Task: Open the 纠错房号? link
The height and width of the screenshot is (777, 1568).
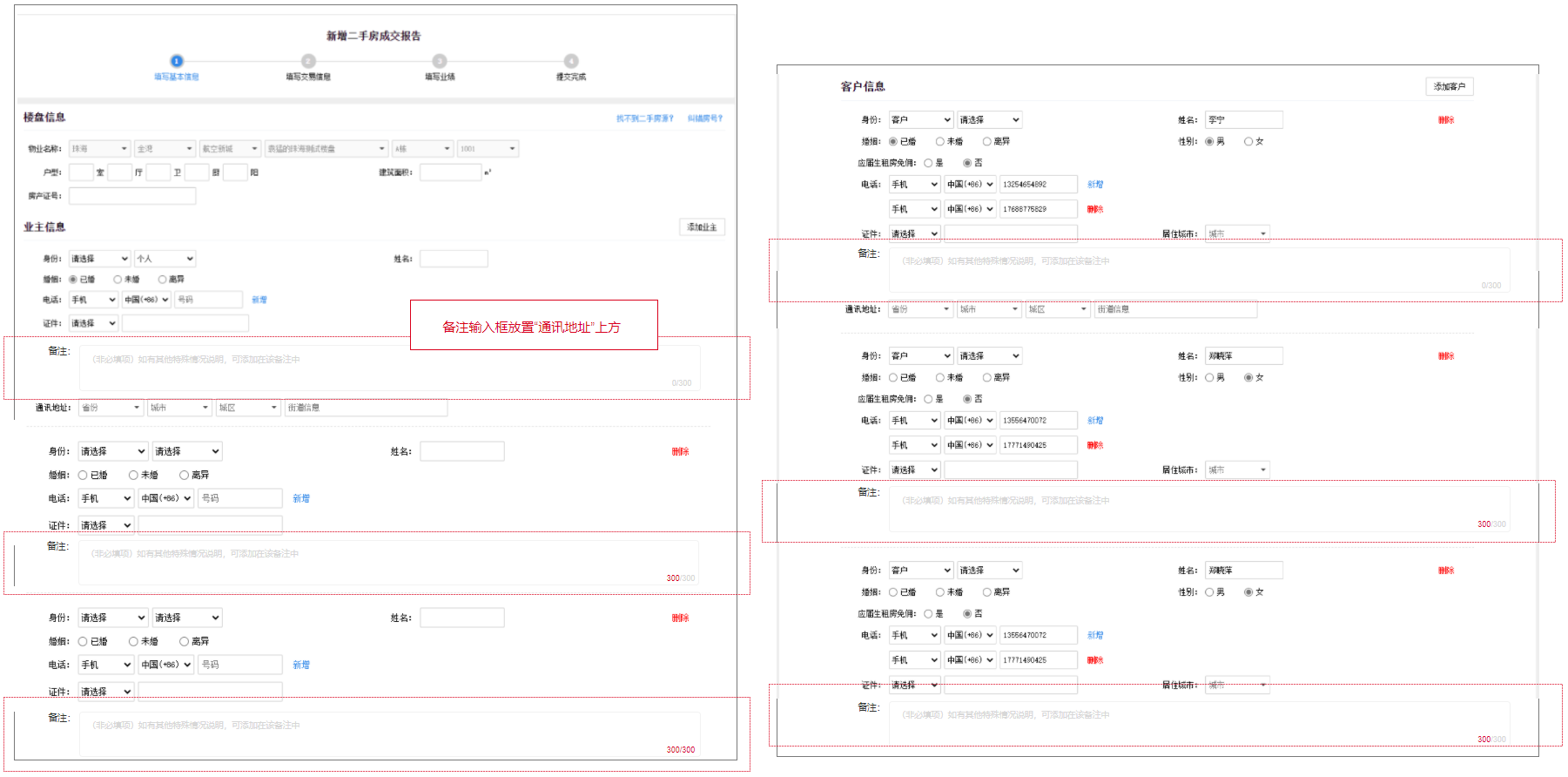Action: coord(705,118)
